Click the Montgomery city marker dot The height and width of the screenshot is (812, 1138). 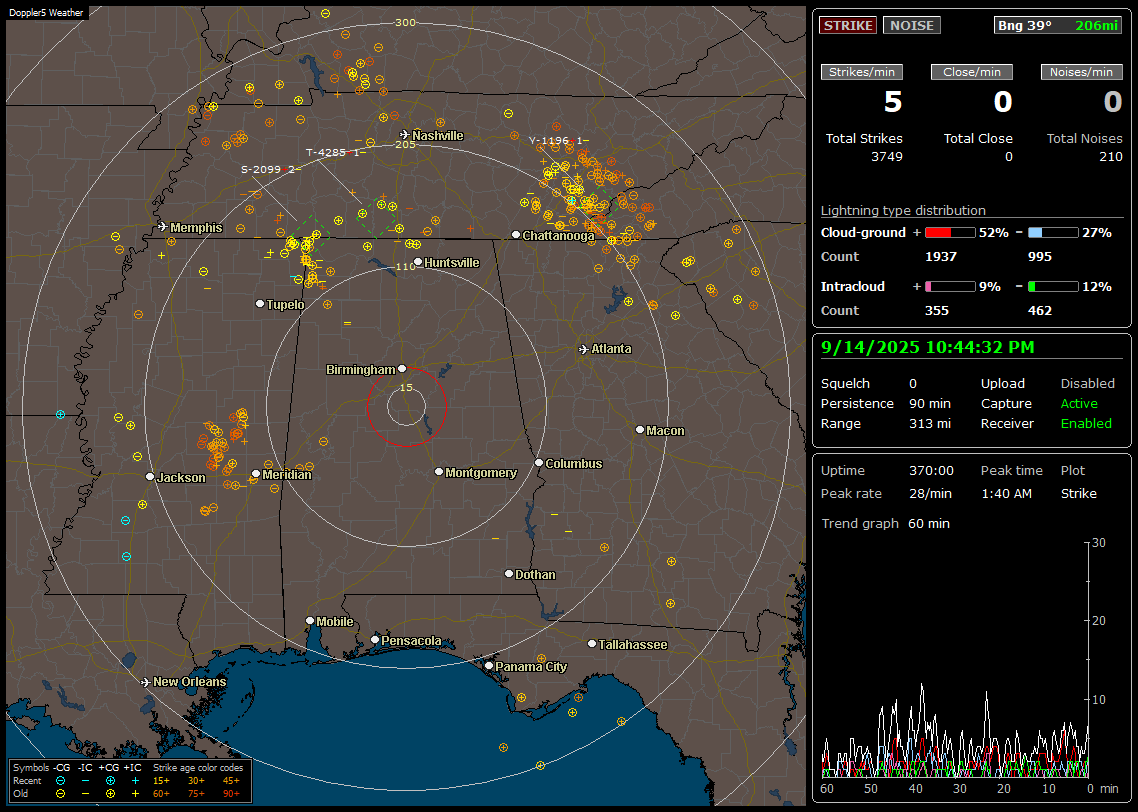[438, 472]
